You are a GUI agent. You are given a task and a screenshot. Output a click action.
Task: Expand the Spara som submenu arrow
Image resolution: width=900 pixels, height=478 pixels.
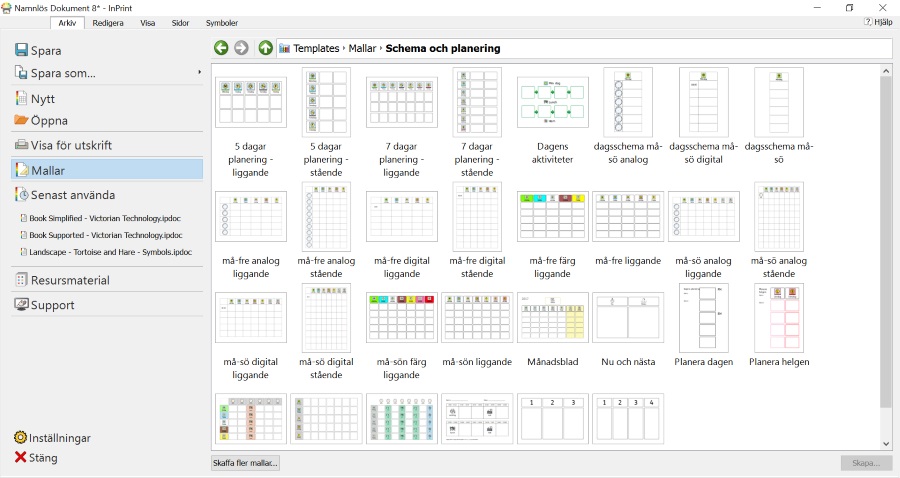pos(199,72)
